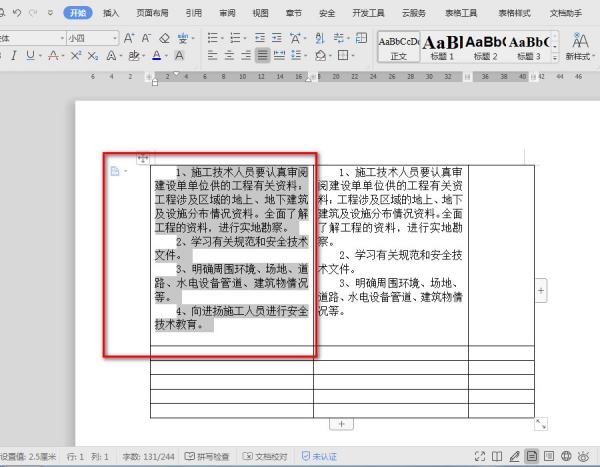Apply strikethrough to selected text
600x467 pixels.
[x=51, y=56]
